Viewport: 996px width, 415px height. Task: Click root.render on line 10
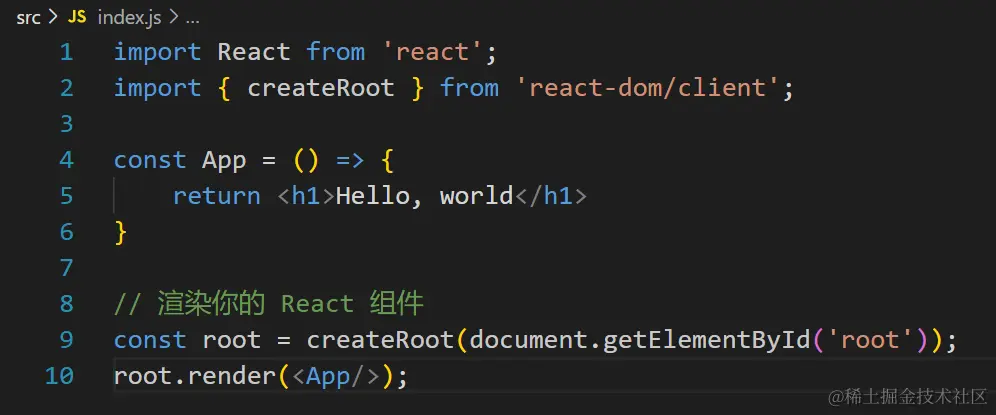[195, 377]
